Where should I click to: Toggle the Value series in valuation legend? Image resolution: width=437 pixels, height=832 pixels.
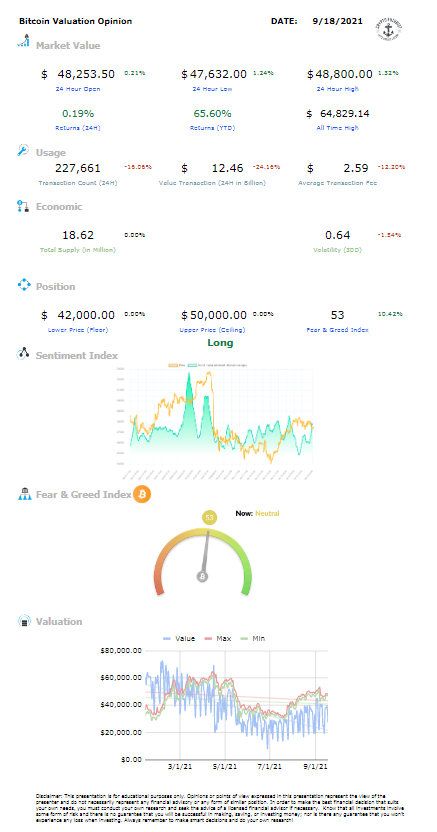click(179, 638)
